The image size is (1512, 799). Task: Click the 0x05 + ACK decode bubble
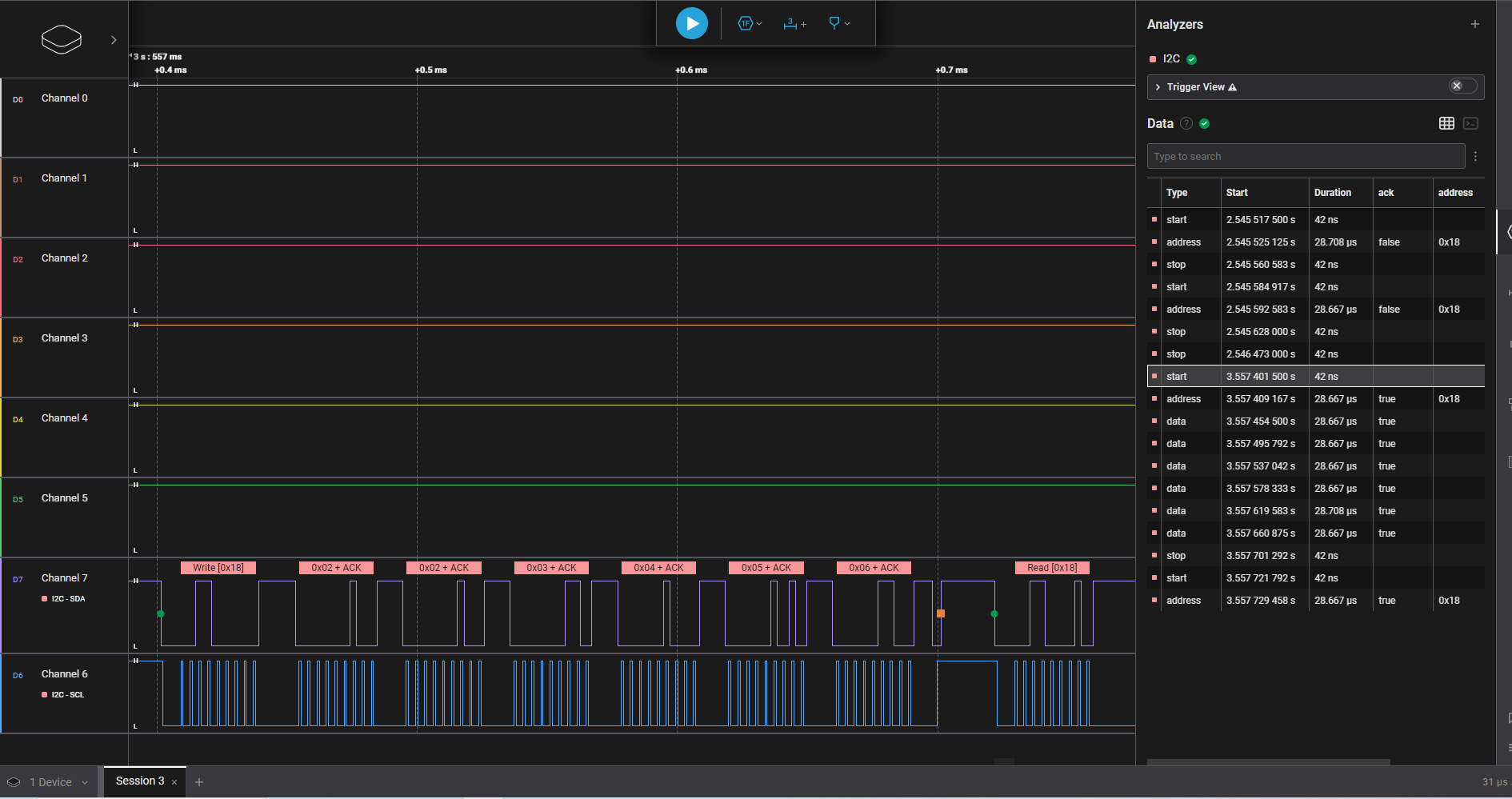click(x=766, y=568)
